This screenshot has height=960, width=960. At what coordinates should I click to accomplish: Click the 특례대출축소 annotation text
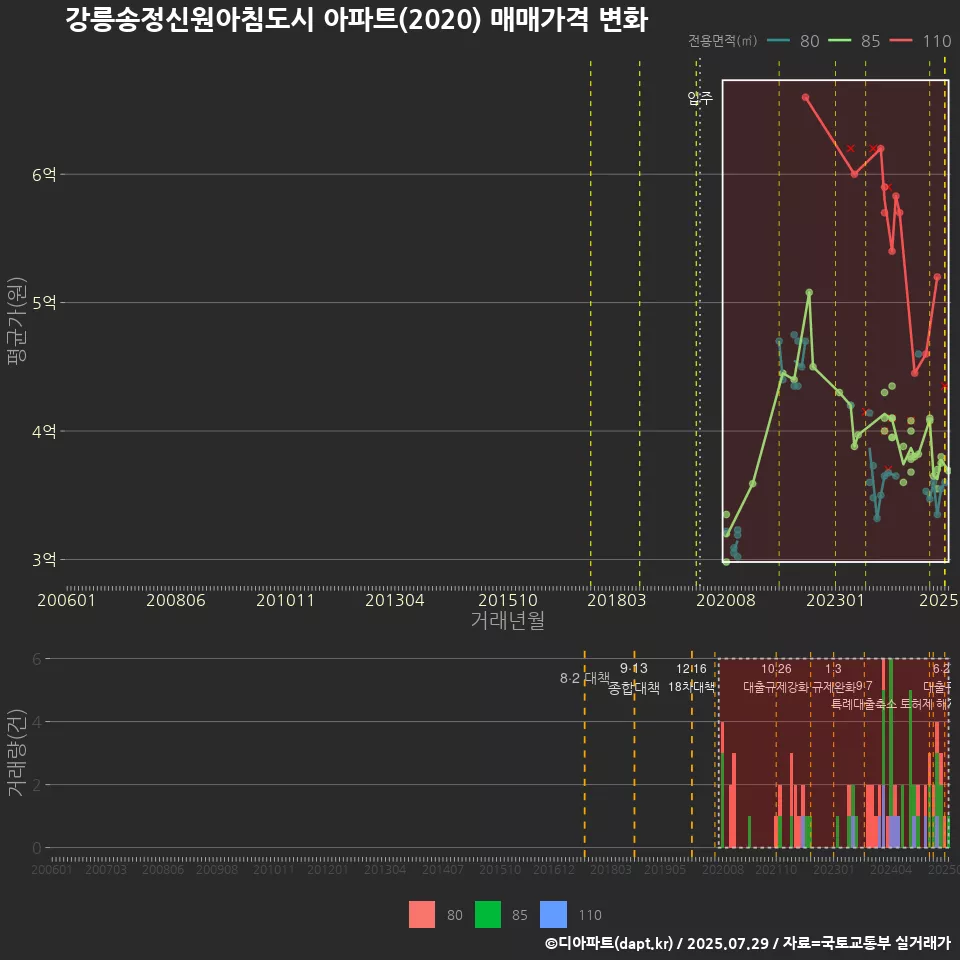[864, 704]
